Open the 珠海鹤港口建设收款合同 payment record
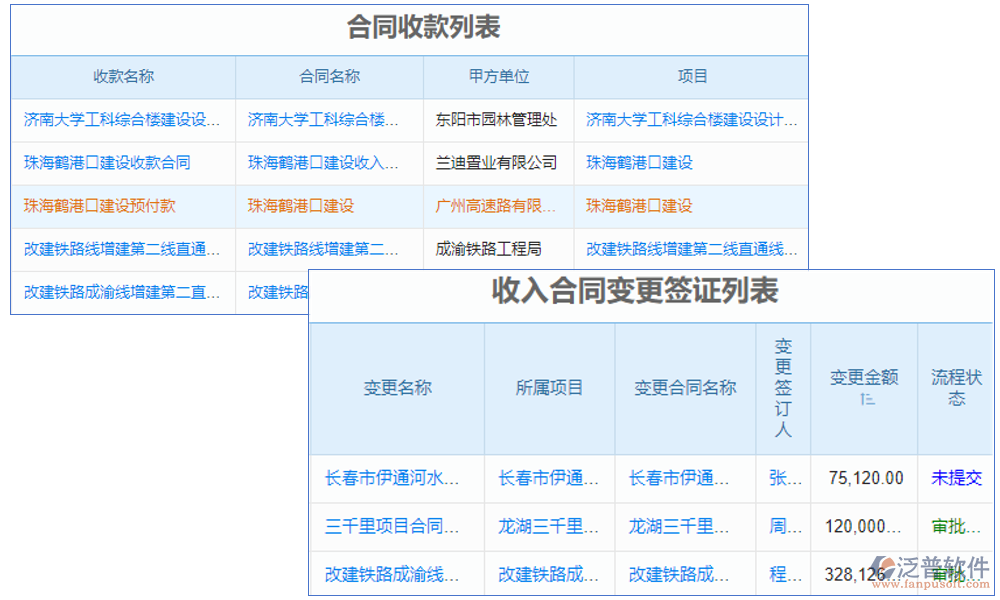This screenshot has height=600, width=1000. tap(110, 163)
